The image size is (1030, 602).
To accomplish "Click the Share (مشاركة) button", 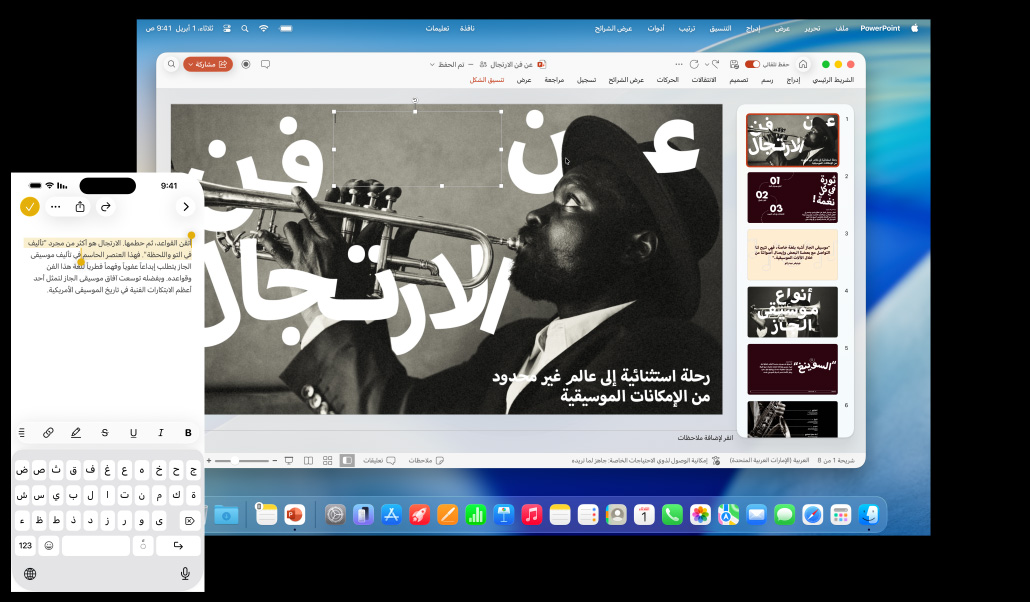I will coord(208,64).
